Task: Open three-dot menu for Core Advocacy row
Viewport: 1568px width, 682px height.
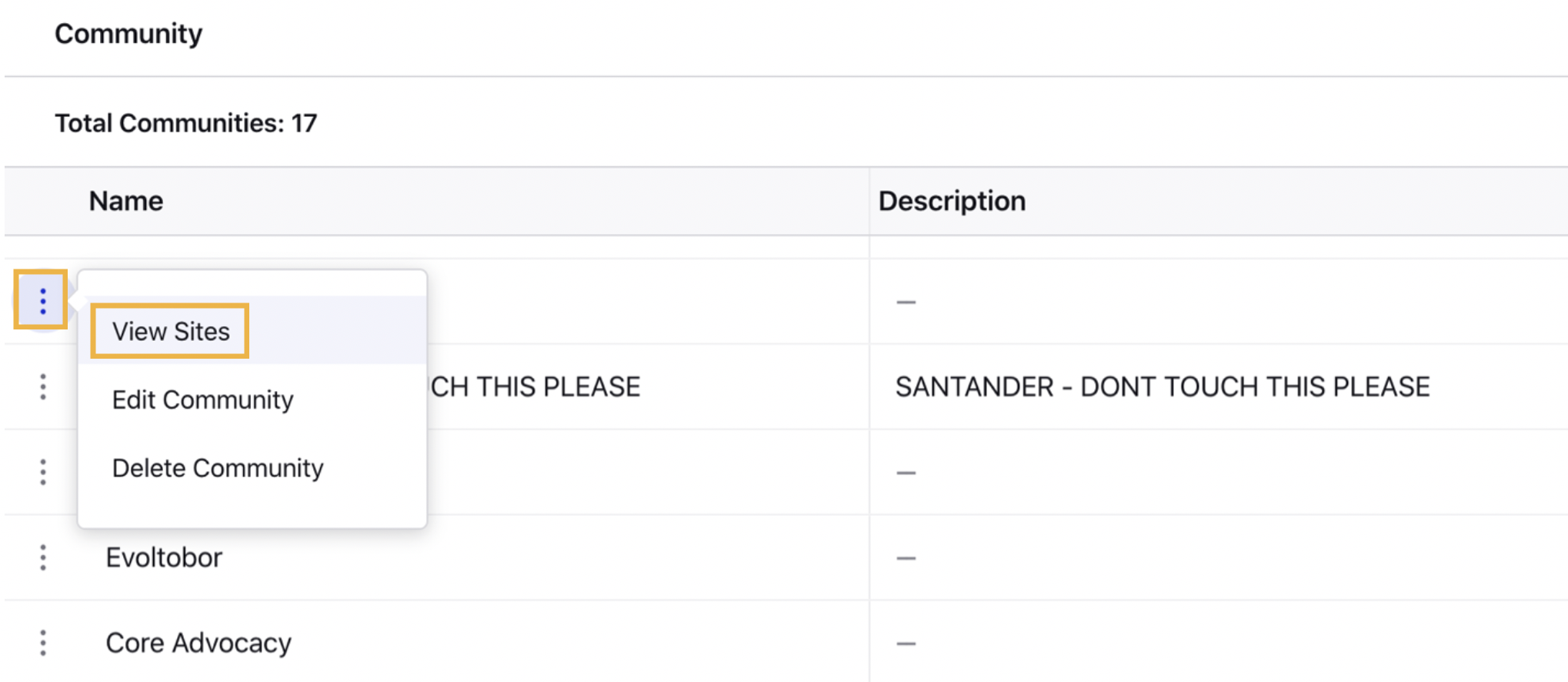Action: pyautogui.click(x=43, y=643)
